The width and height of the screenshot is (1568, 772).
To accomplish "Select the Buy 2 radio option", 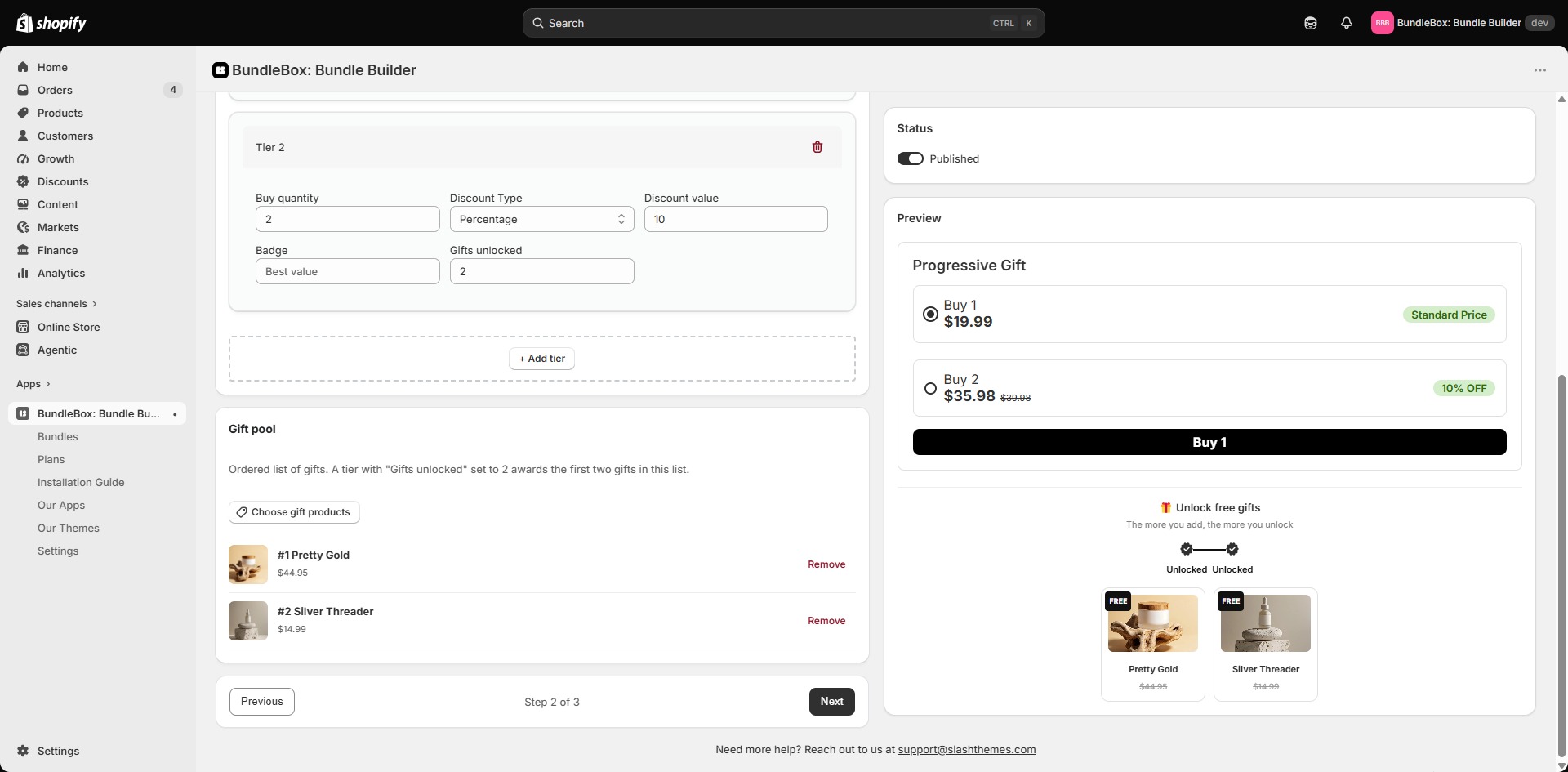I will coord(930,389).
